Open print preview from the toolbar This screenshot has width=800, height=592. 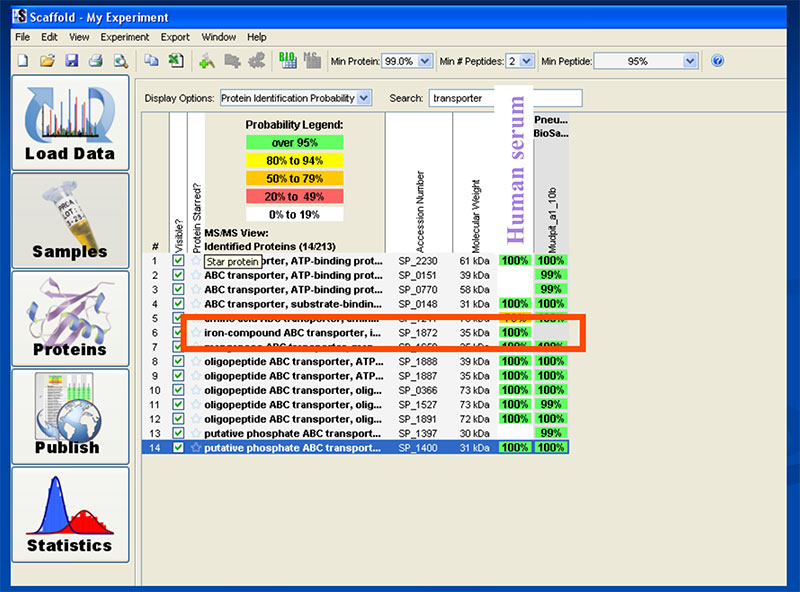click(x=120, y=61)
